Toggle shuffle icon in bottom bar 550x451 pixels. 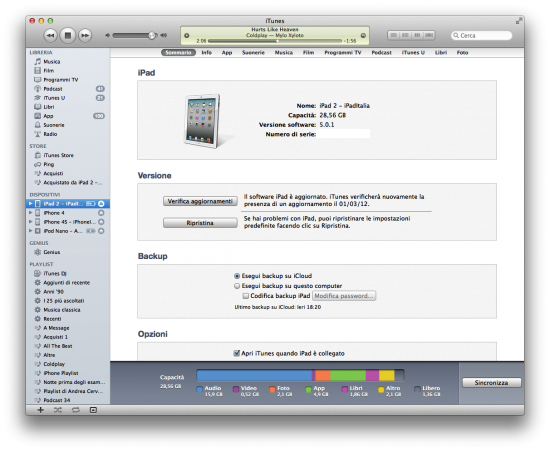(58, 410)
